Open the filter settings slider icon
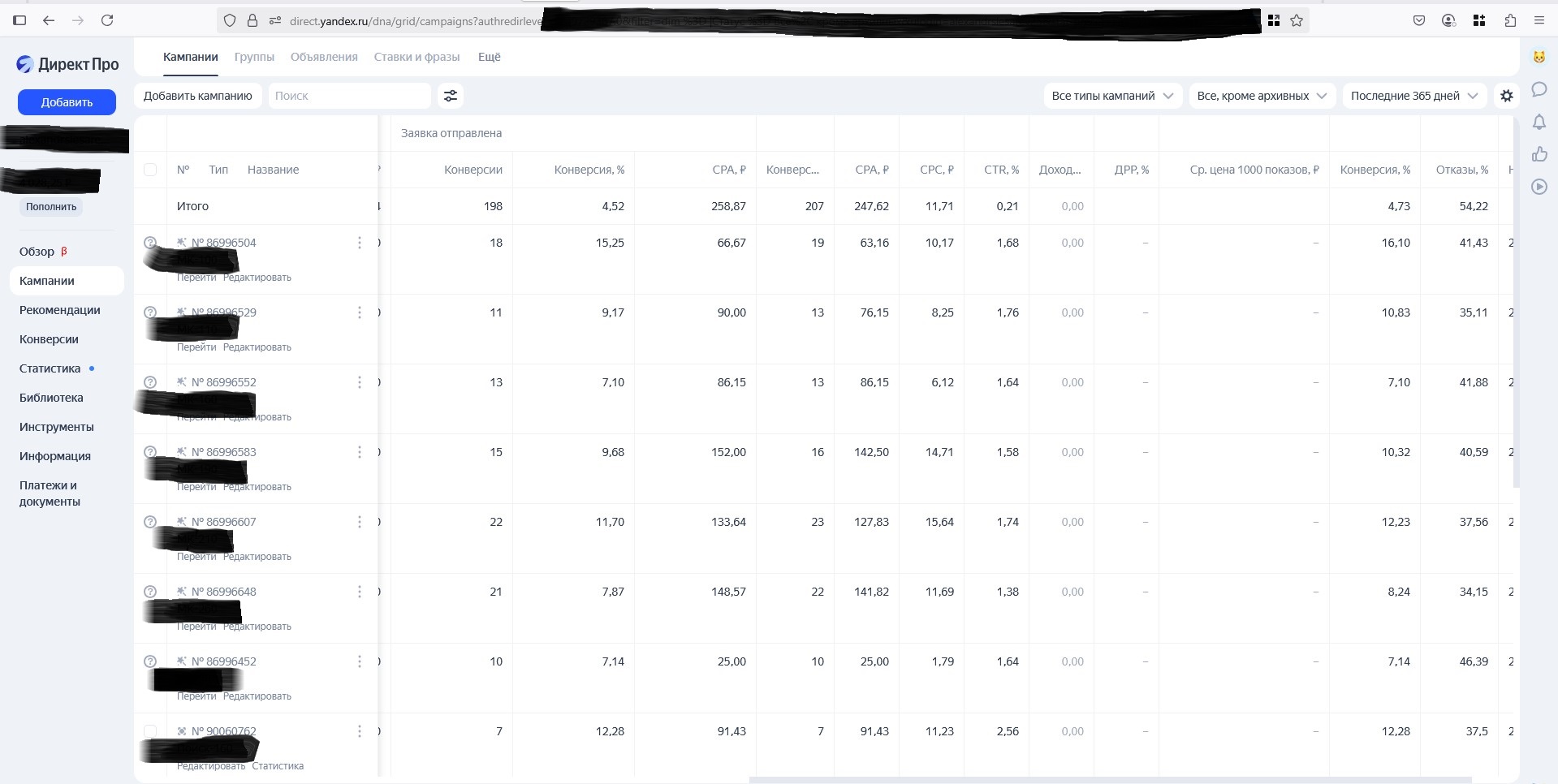 tap(450, 96)
